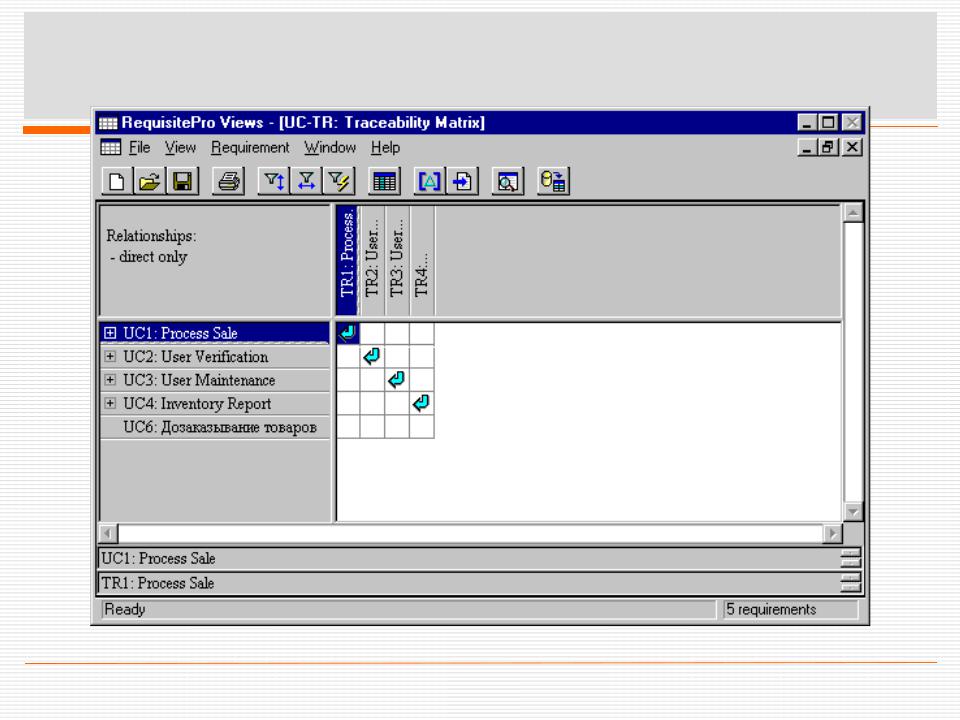Select the trace arrow in UC2/TR2 cell

click(x=372, y=356)
